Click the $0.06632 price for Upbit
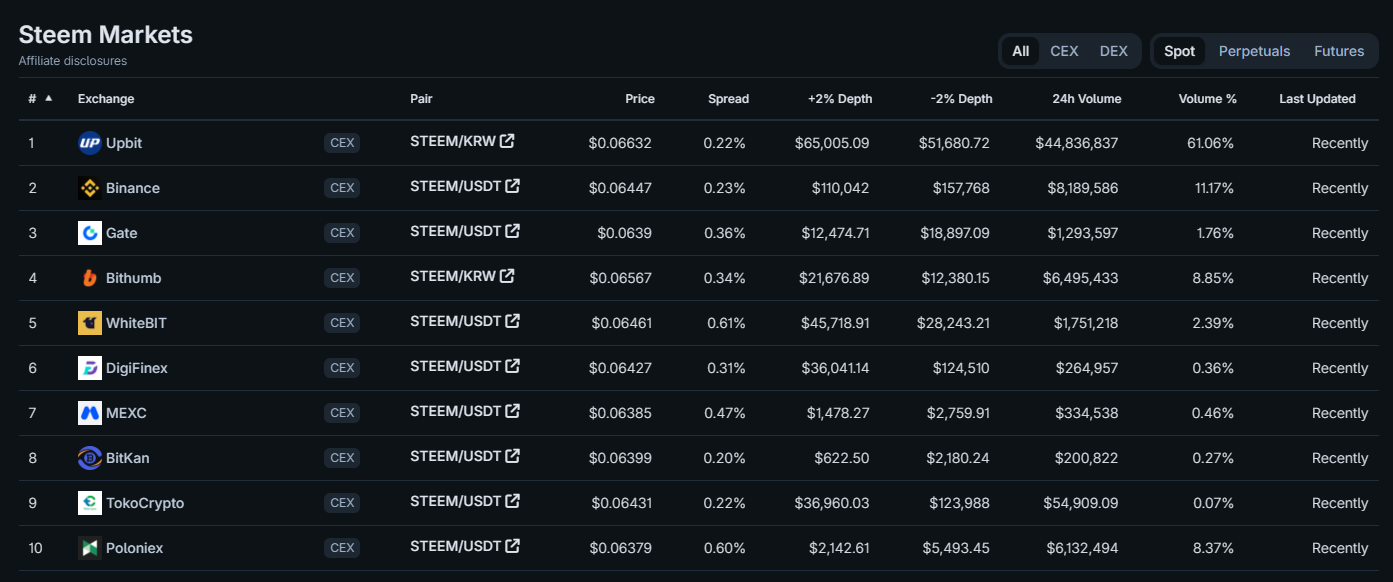This screenshot has height=582, width=1393. click(x=620, y=143)
